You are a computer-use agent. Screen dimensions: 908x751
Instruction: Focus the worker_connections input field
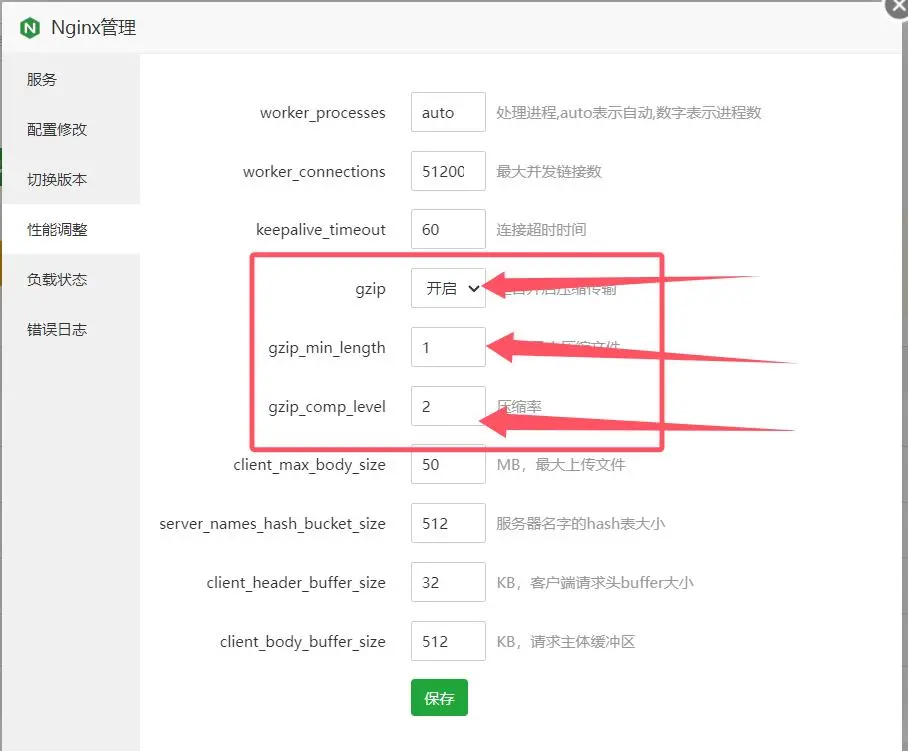click(x=448, y=171)
